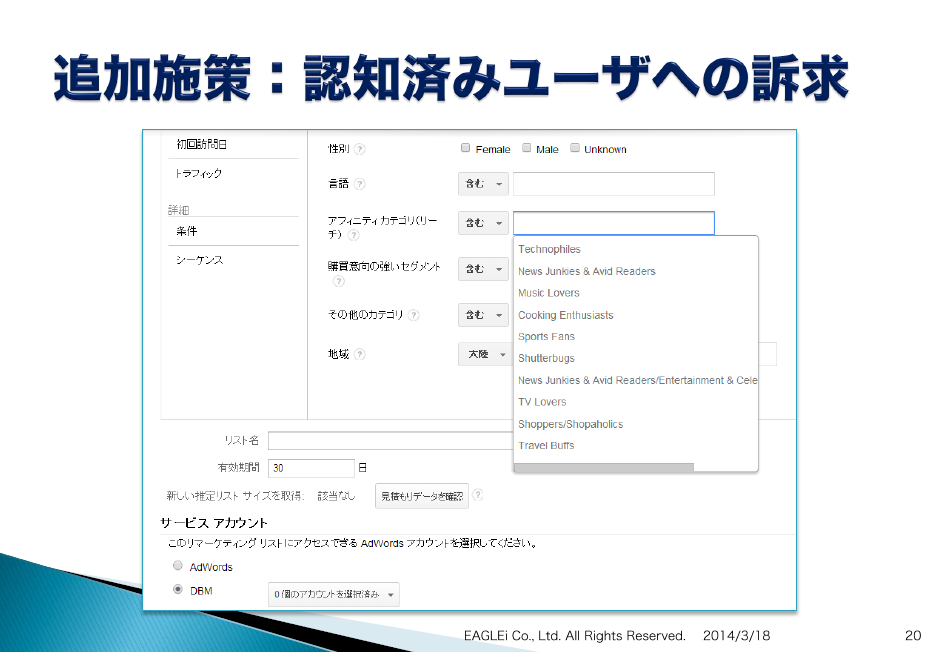Screen dimensions: 943x652
Task: Click the help icon next to 性別
Action: 360,149
